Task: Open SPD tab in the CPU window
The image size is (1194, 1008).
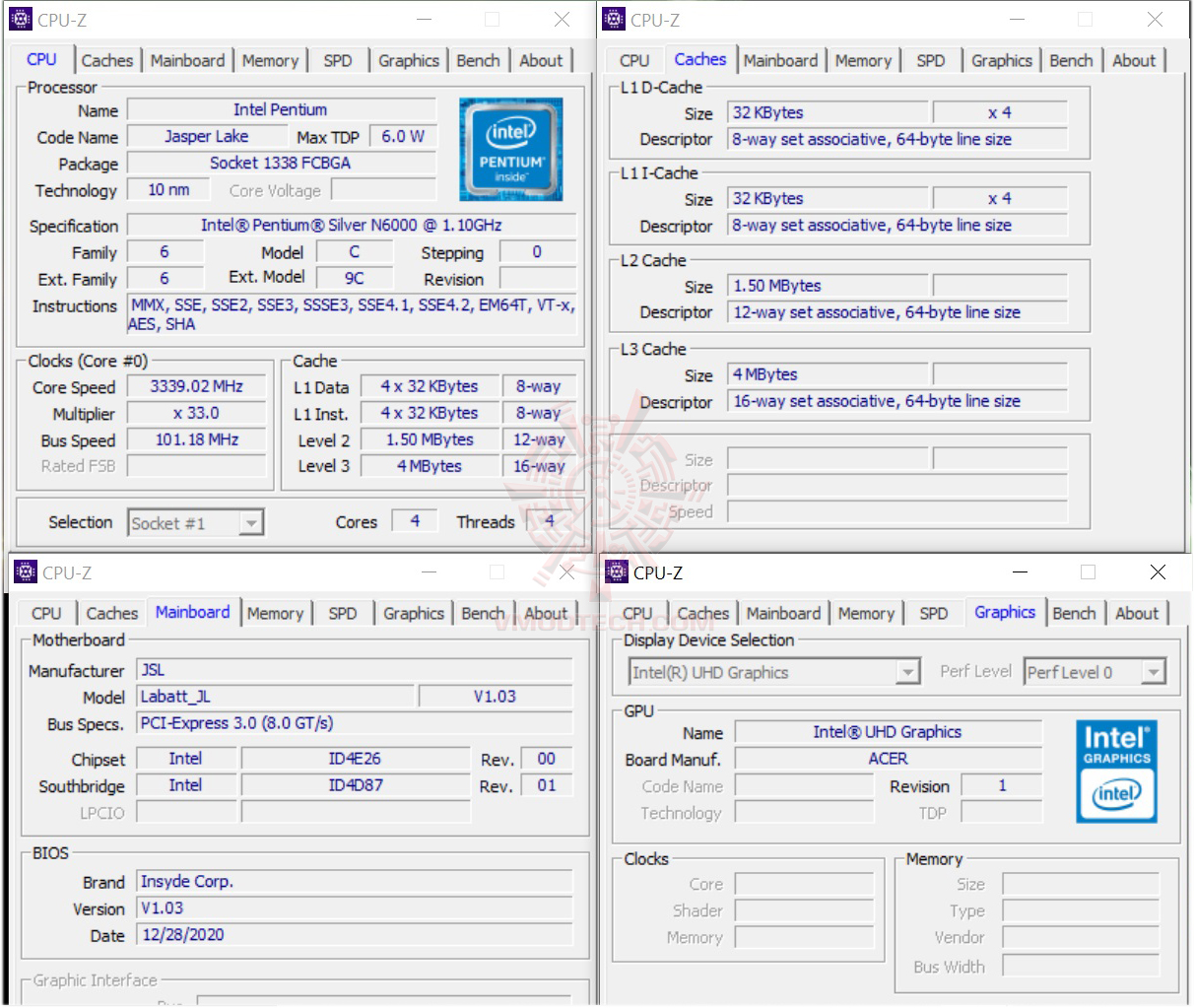Action: [338, 60]
